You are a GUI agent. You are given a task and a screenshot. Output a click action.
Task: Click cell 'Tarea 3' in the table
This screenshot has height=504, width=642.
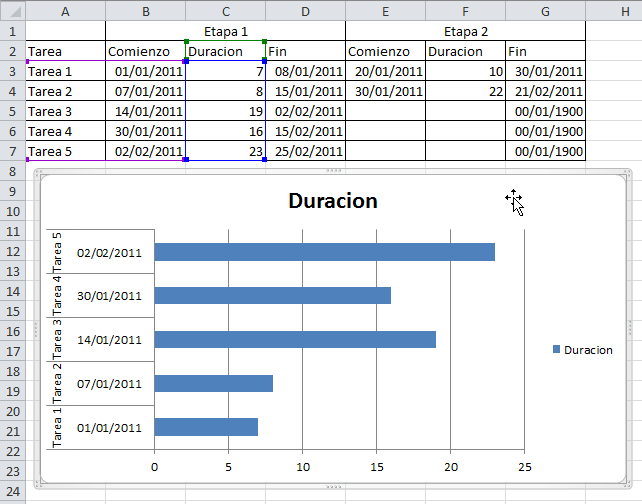[x=66, y=111]
